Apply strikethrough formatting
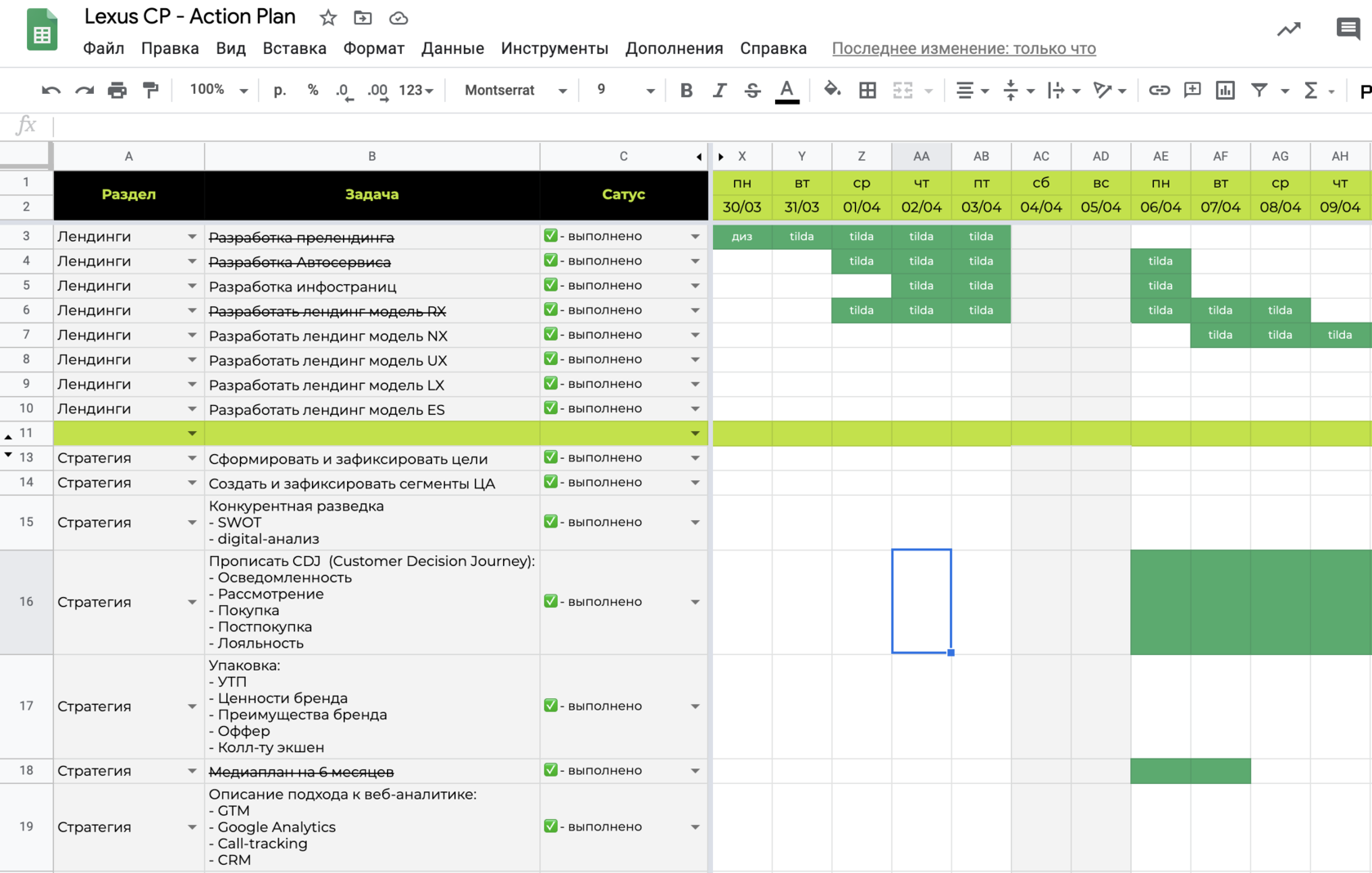The height and width of the screenshot is (873, 1372). click(752, 91)
